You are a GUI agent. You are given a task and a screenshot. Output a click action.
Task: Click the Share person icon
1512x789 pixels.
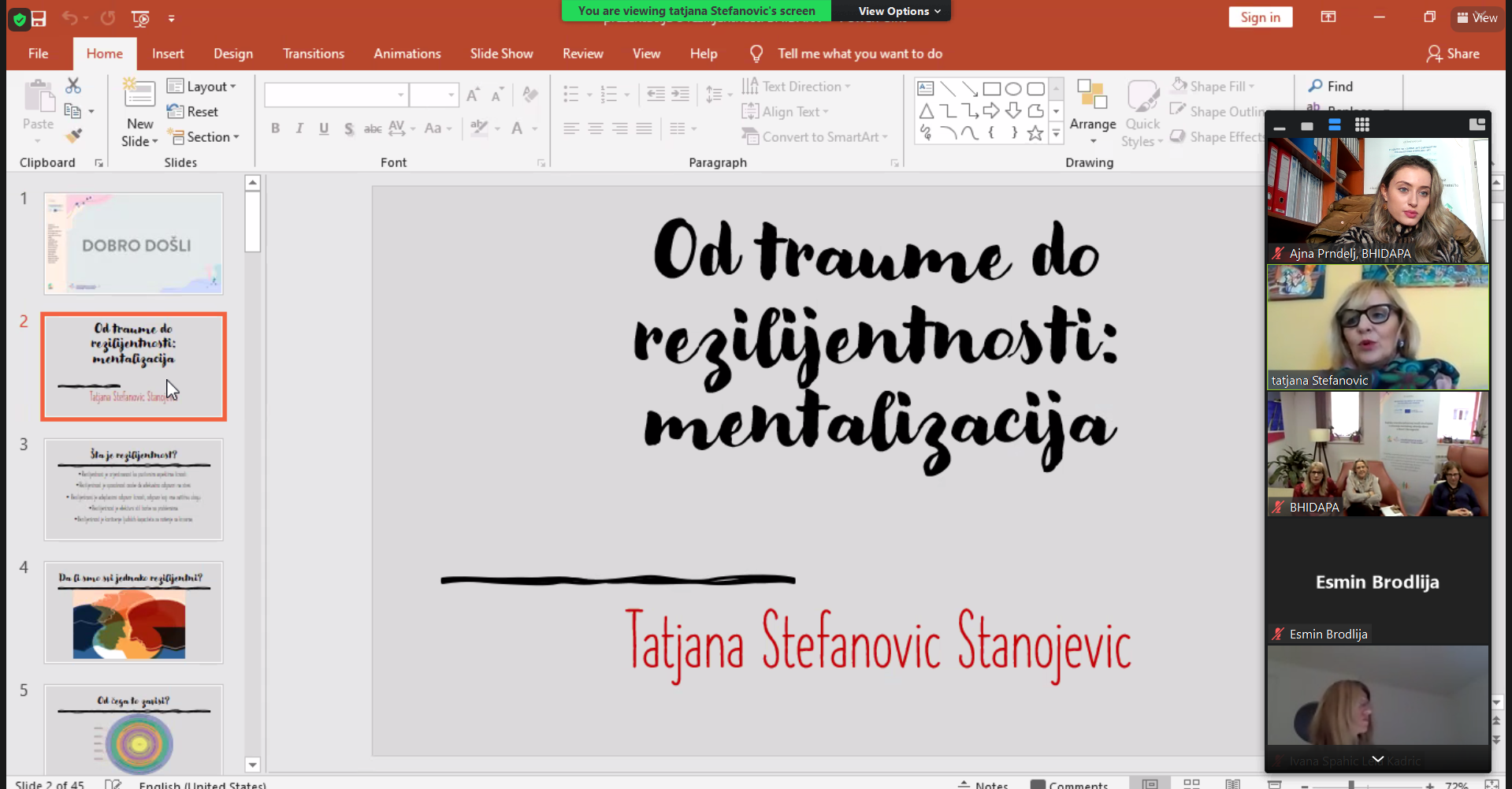[x=1434, y=54]
